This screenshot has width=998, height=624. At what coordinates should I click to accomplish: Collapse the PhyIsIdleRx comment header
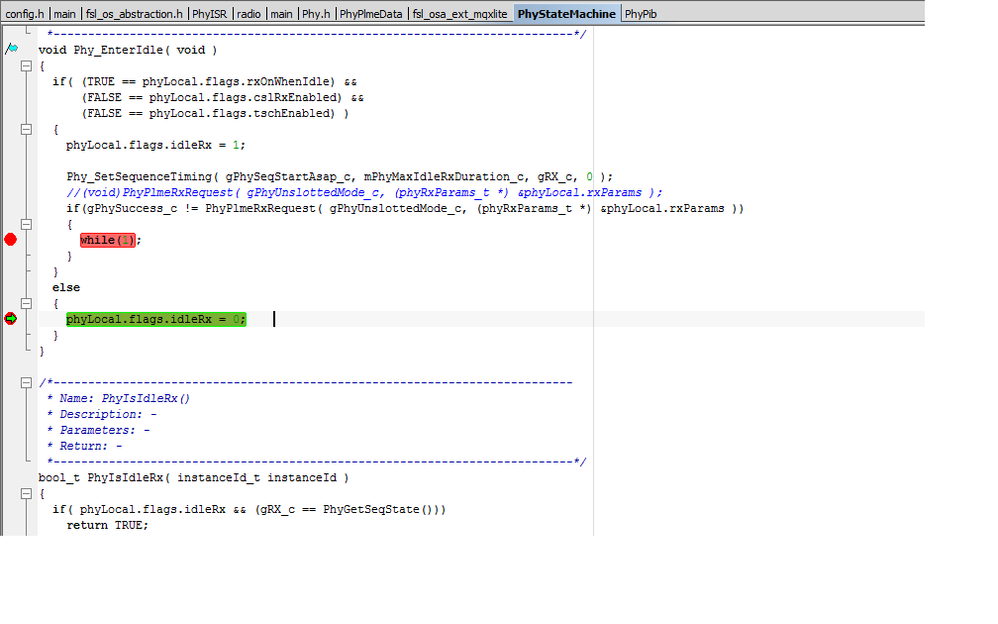pos(26,383)
